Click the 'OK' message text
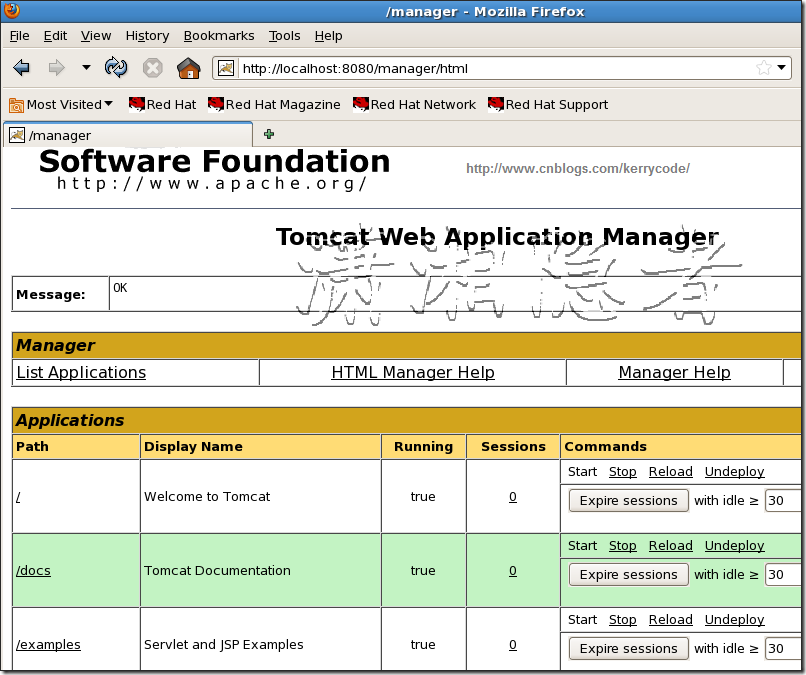Screen dimensions: 806x675 pyautogui.click(x=120, y=288)
